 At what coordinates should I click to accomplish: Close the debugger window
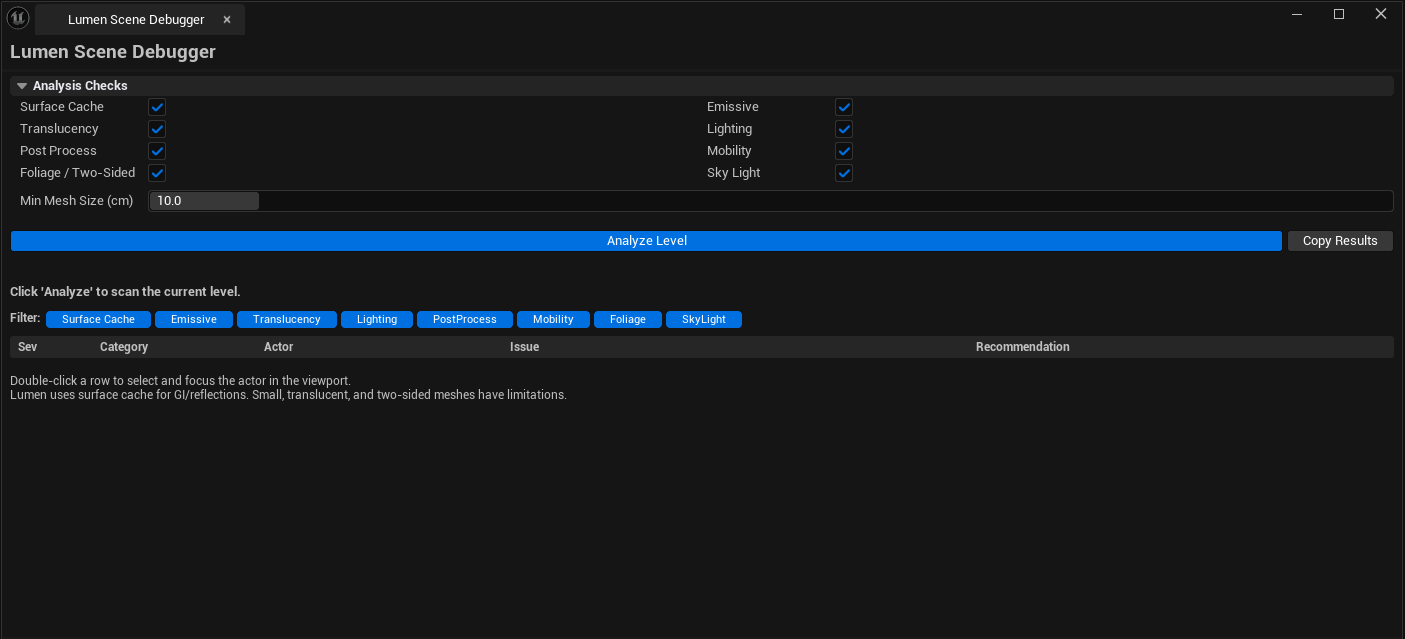(1381, 14)
